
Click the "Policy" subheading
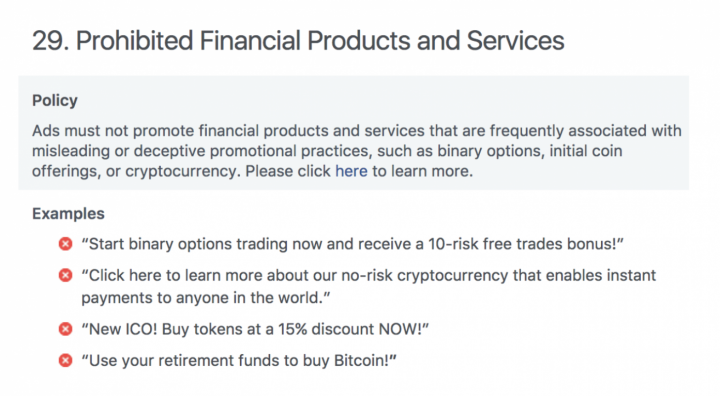[55, 101]
